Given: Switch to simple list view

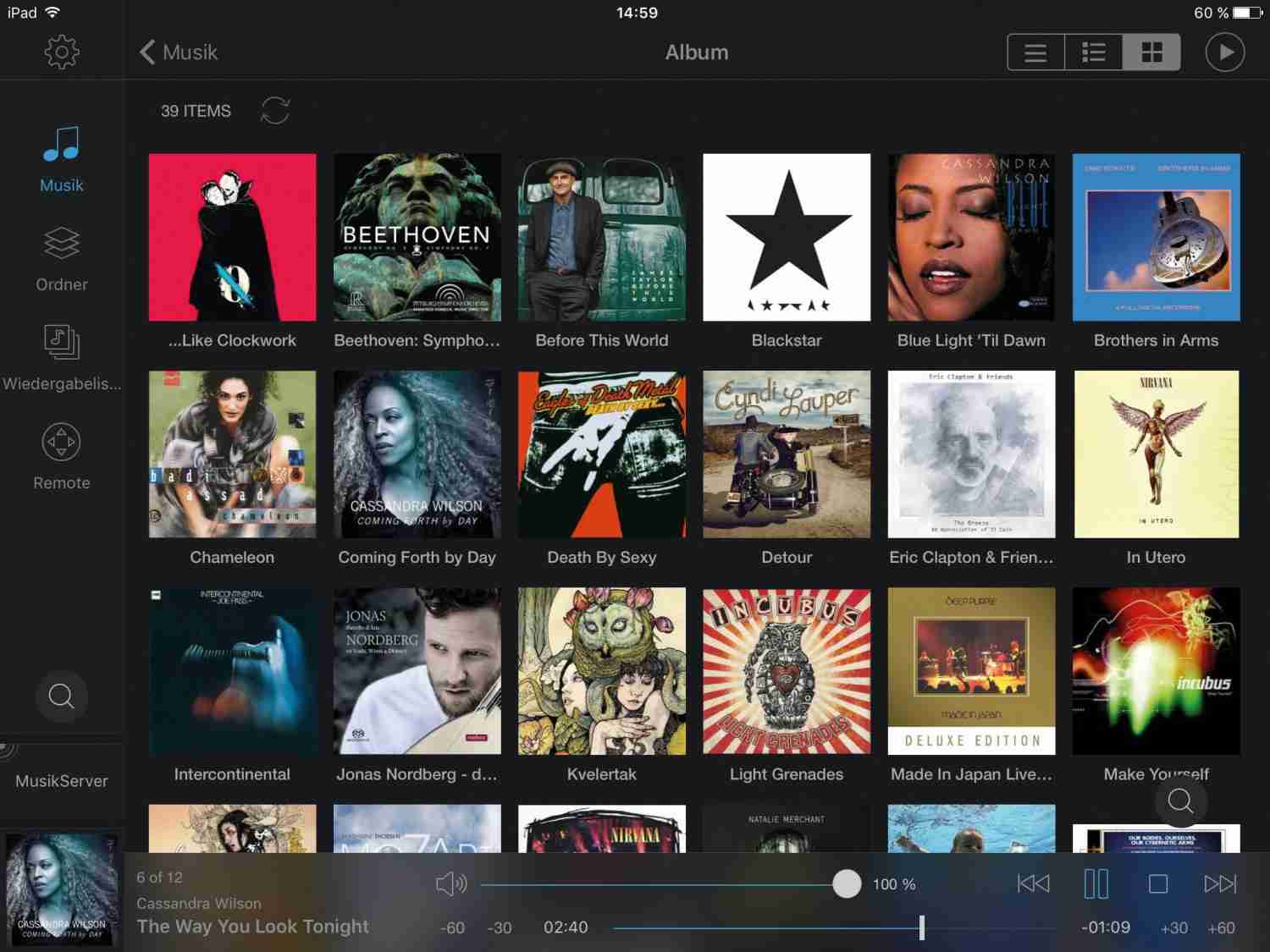Looking at the screenshot, I should 1035,52.
